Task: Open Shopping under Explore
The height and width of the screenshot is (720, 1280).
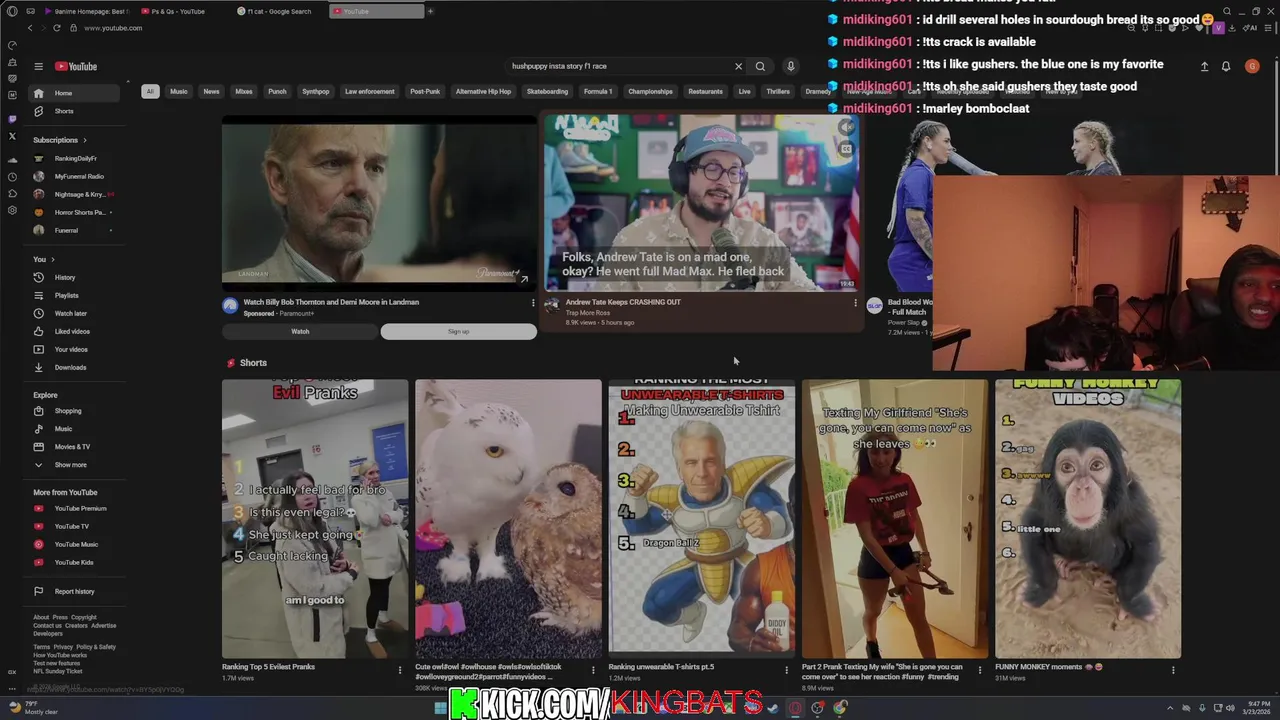Action: (76, 411)
